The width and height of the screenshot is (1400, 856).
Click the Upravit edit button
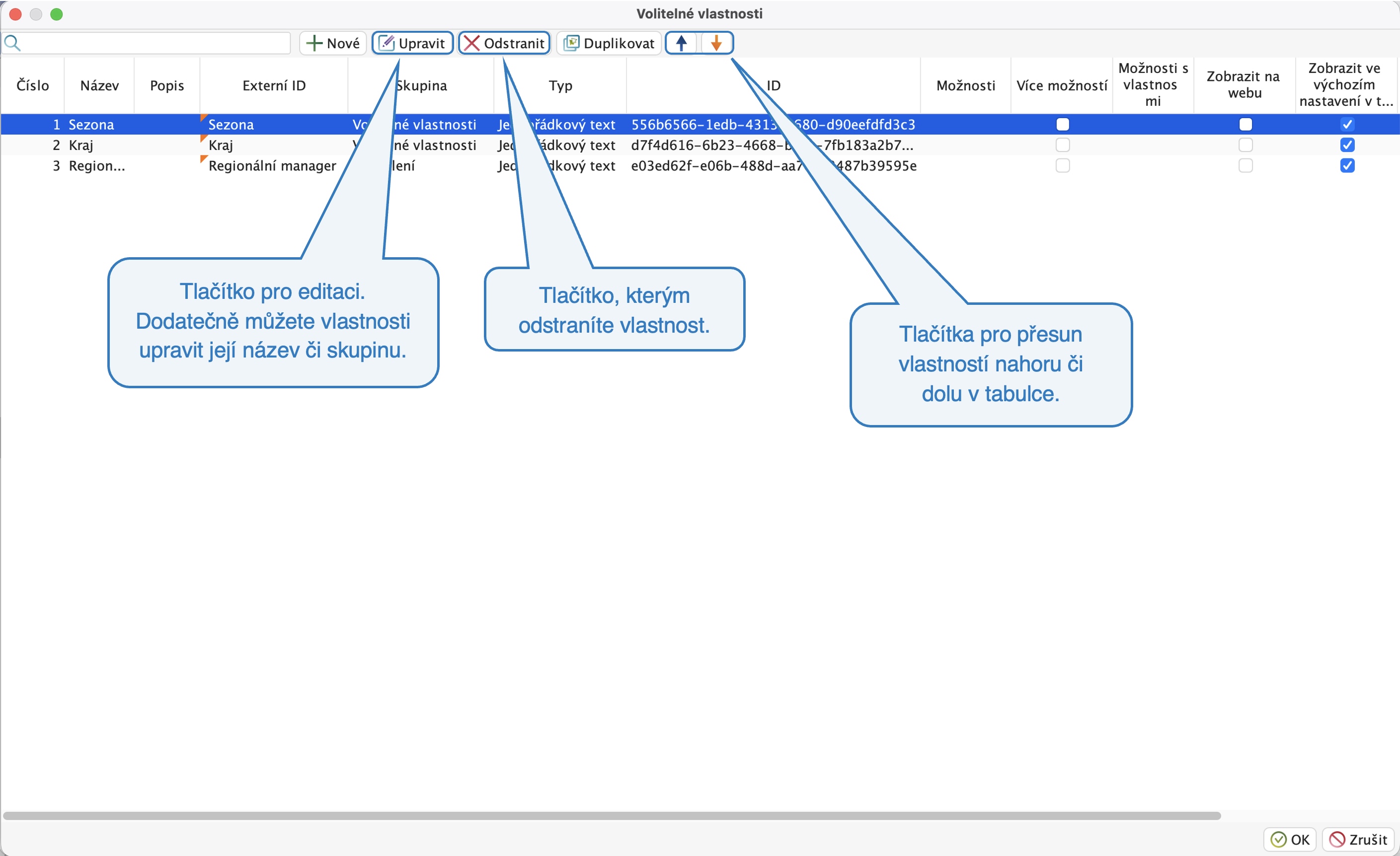coord(412,43)
